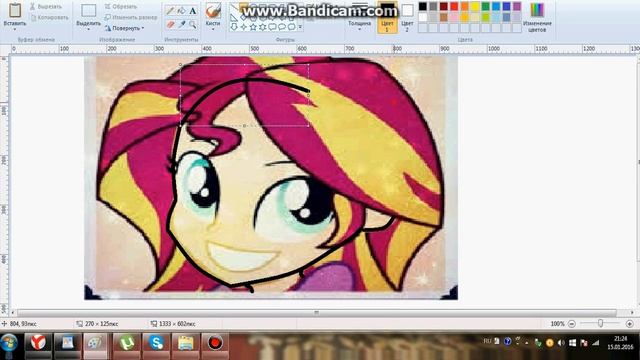Pick brown color swatch
Screen dimensions: 640x360
pos(444,17)
